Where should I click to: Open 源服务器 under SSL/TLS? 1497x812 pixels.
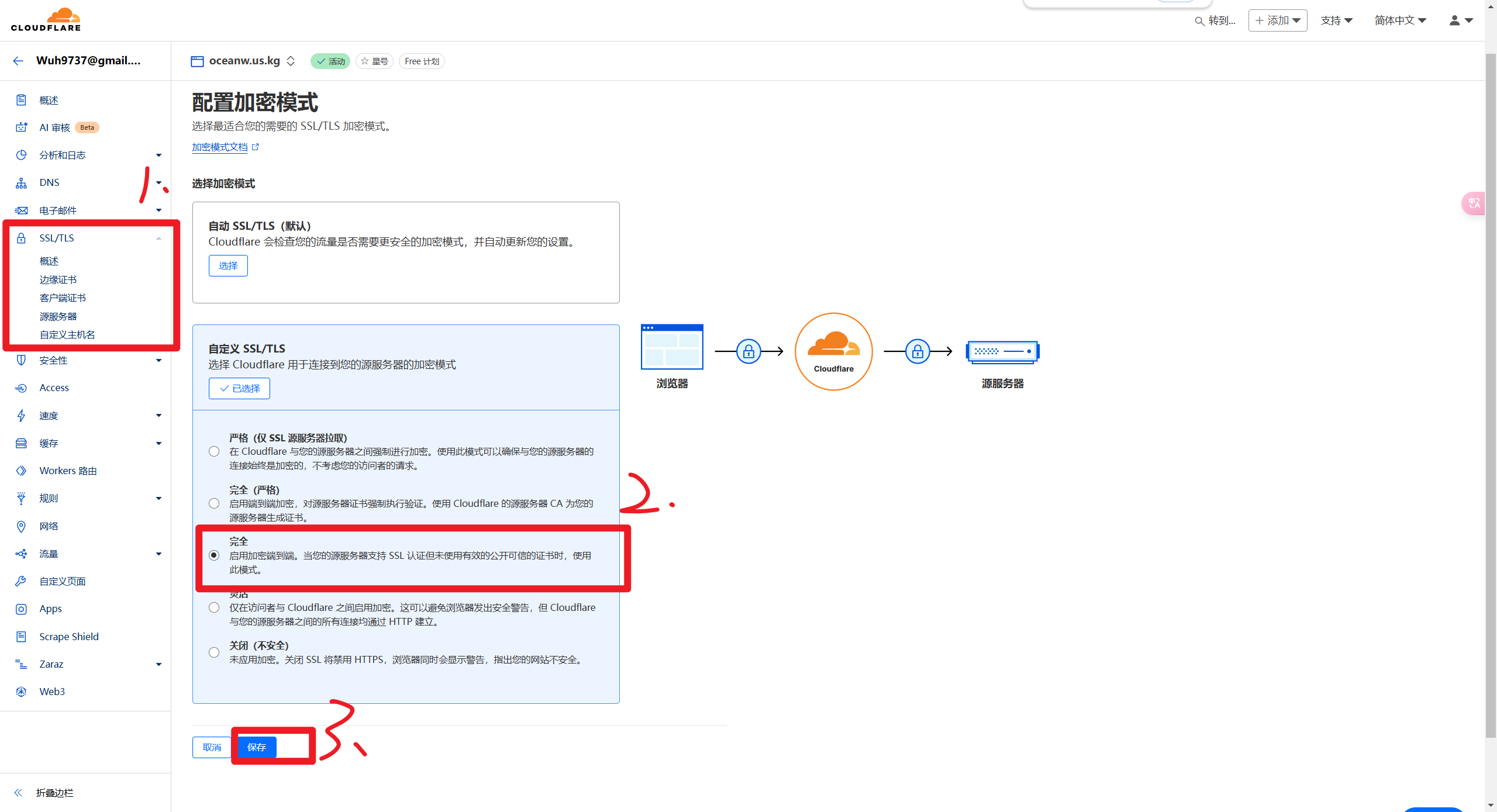click(58, 316)
